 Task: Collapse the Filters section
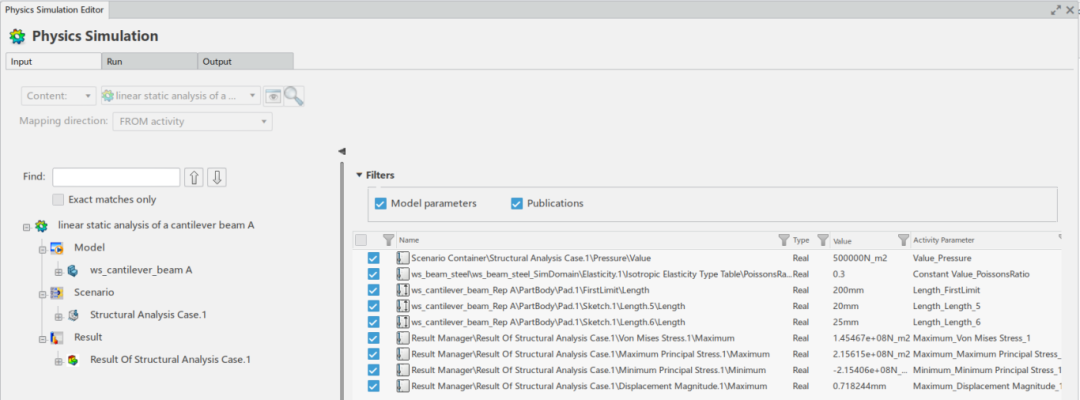click(360, 175)
